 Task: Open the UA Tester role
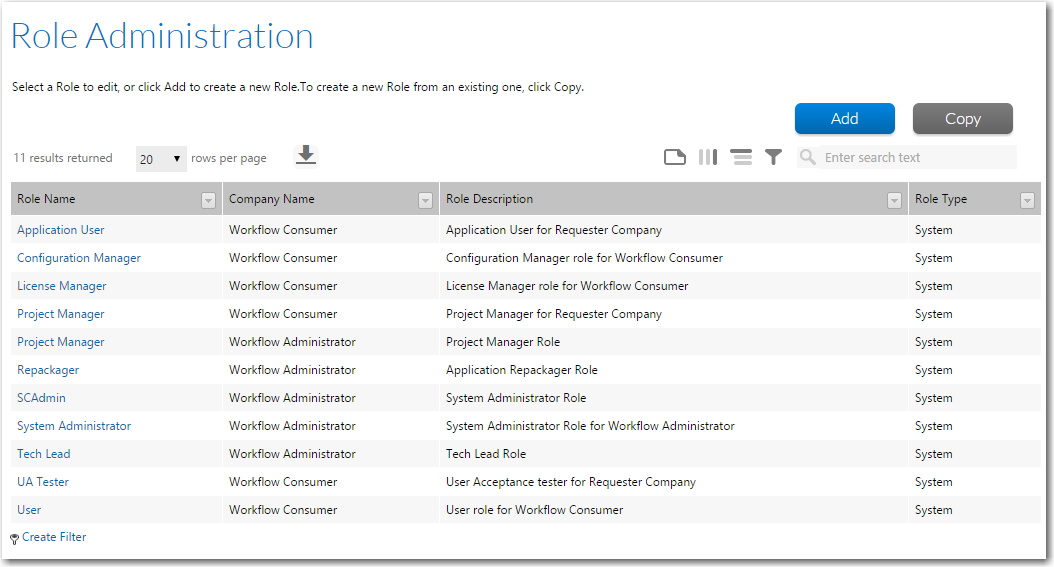click(x=43, y=482)
